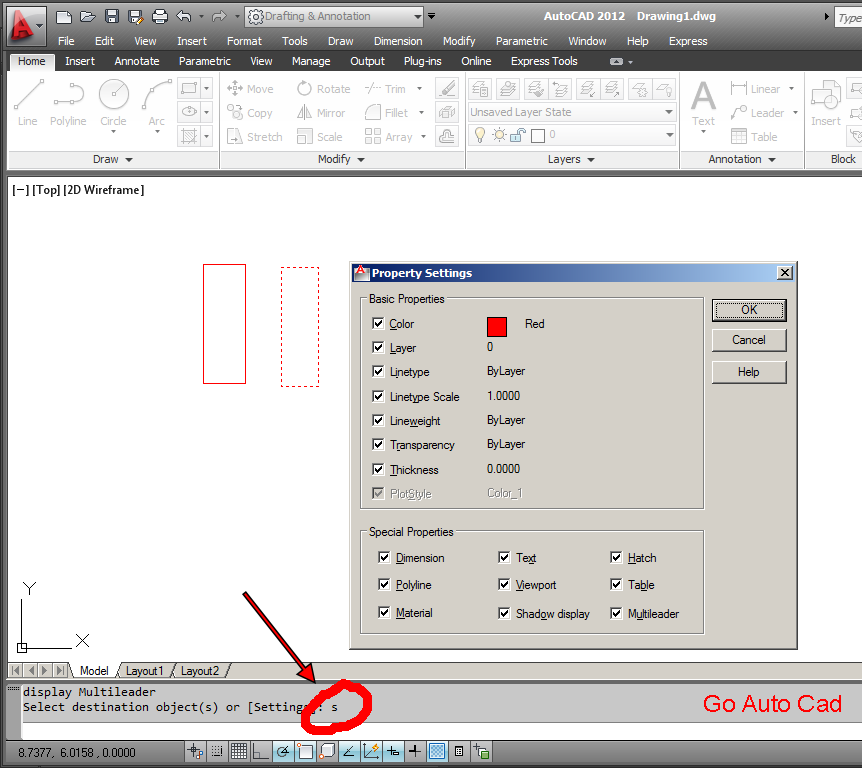Click the layer color square swatch

(x=538, y=135)
